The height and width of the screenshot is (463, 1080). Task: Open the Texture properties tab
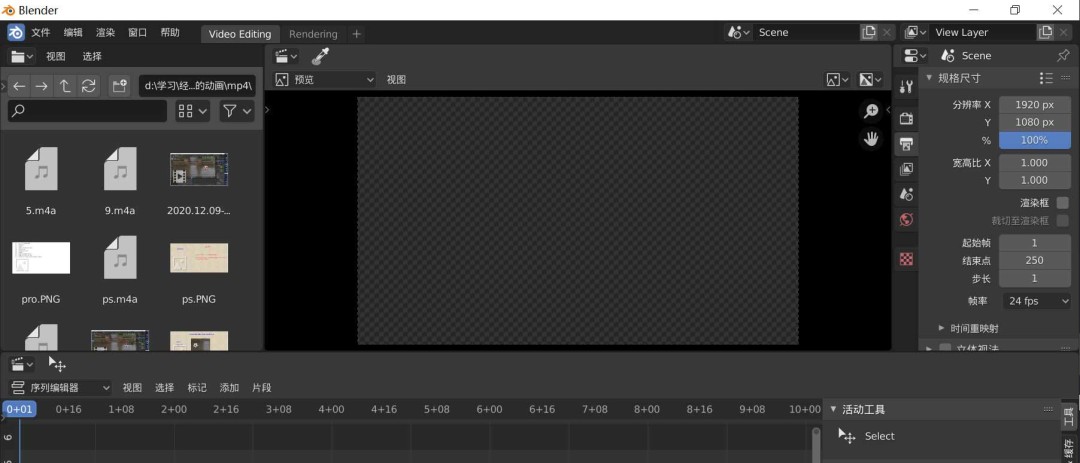(x=906, y=259)
